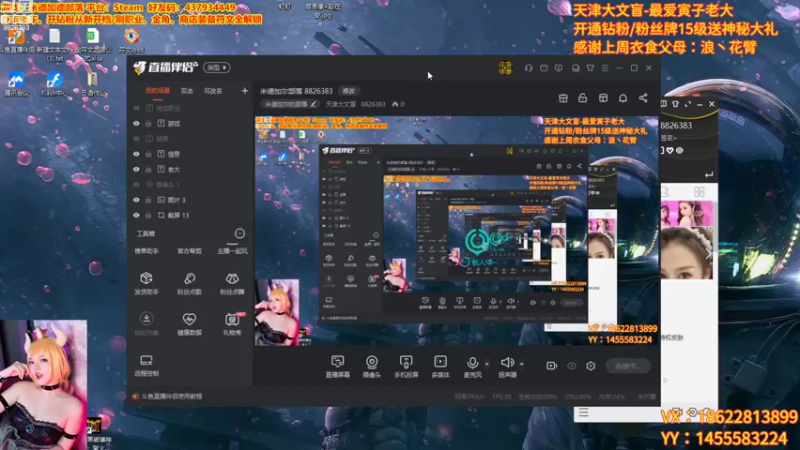Screen dimensions: 800x450
Task: Click the yellow badge icon in title bar
Action: click(x=505, y=67)
